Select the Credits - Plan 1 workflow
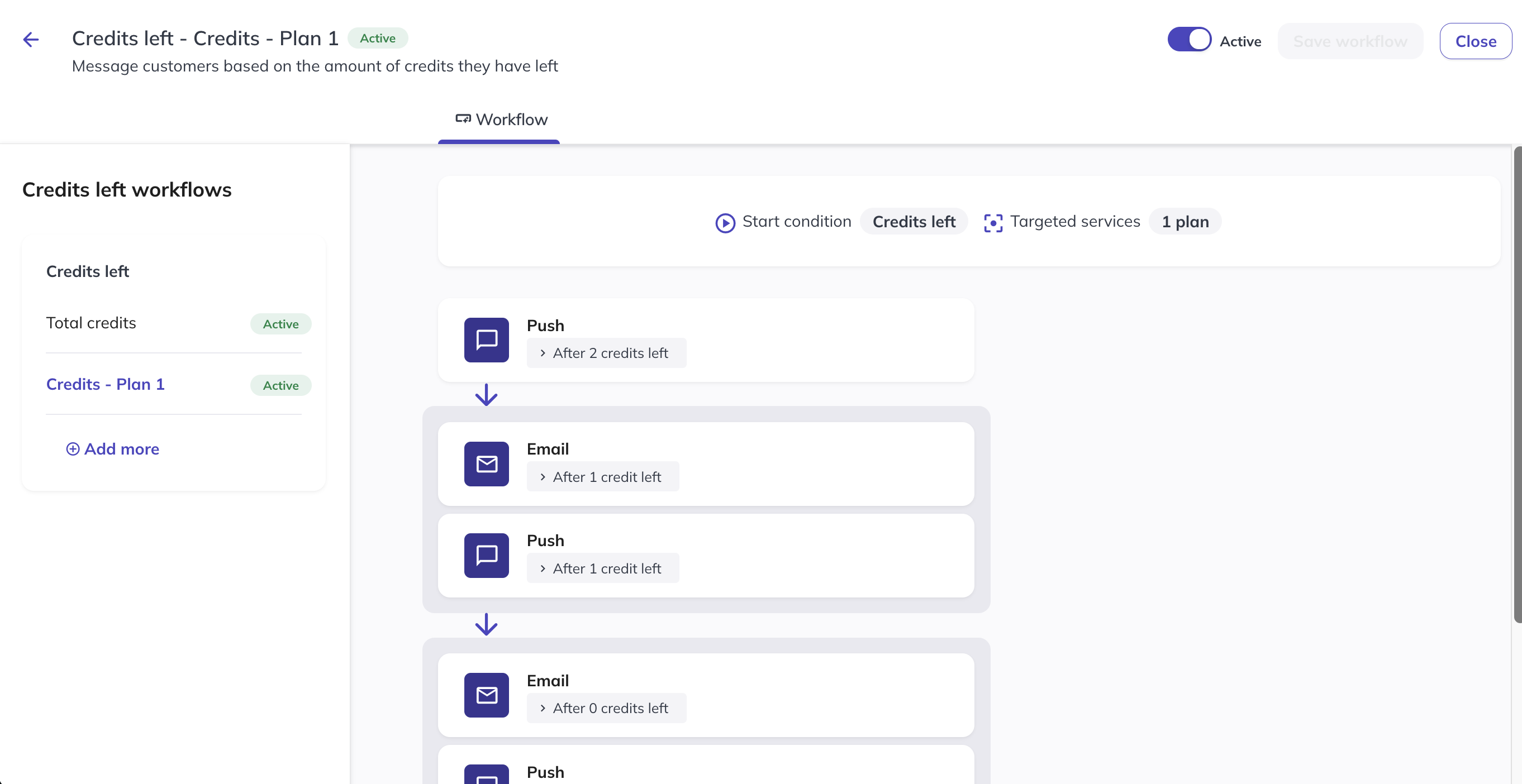Screen dimensions: 1522x784 [x=105, y=384]
